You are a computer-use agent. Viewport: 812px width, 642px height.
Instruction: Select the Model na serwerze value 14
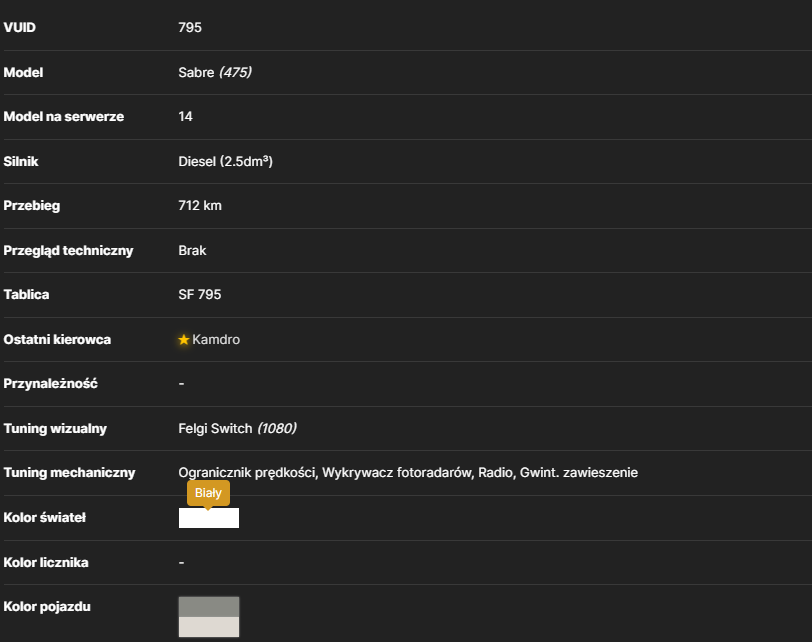click(x=185, y=116)
